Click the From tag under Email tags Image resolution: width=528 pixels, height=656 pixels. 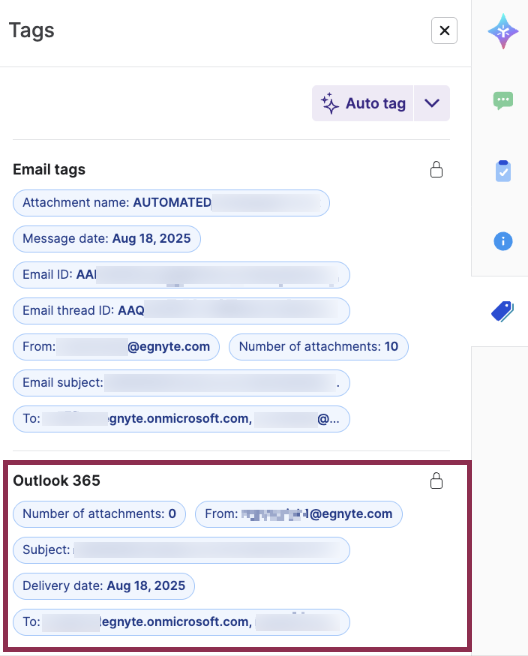pos(116,347)
